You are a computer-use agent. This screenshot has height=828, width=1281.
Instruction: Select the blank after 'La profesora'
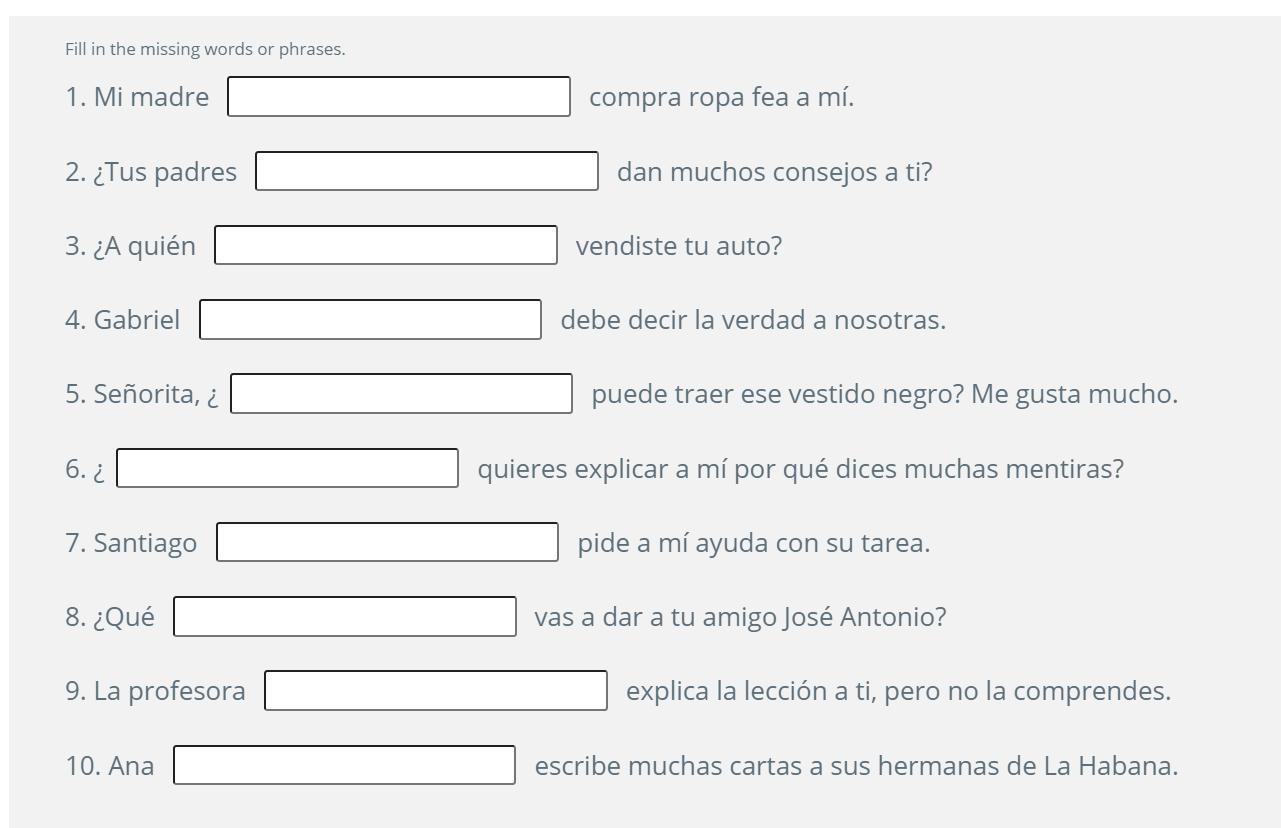436,691
